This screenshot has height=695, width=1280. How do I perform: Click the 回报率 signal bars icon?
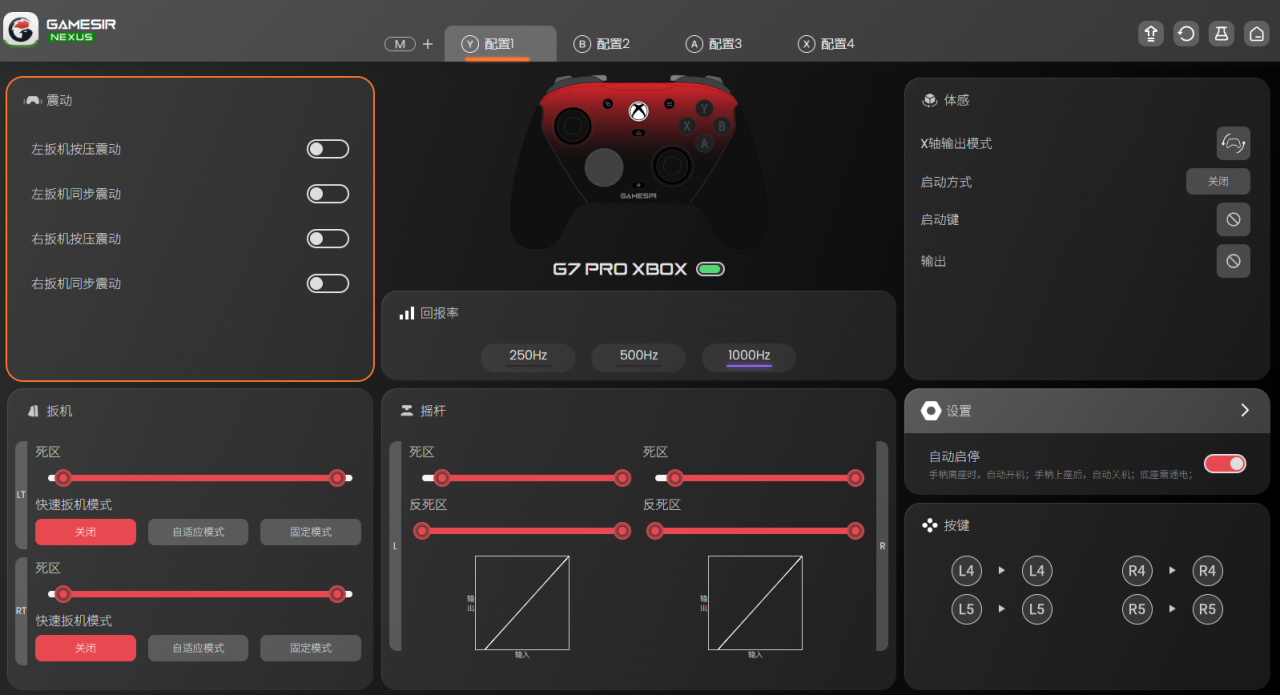point(407,313)
